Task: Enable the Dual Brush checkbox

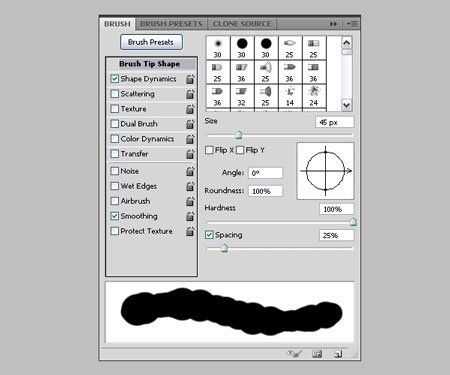Action: pos(114,124)
